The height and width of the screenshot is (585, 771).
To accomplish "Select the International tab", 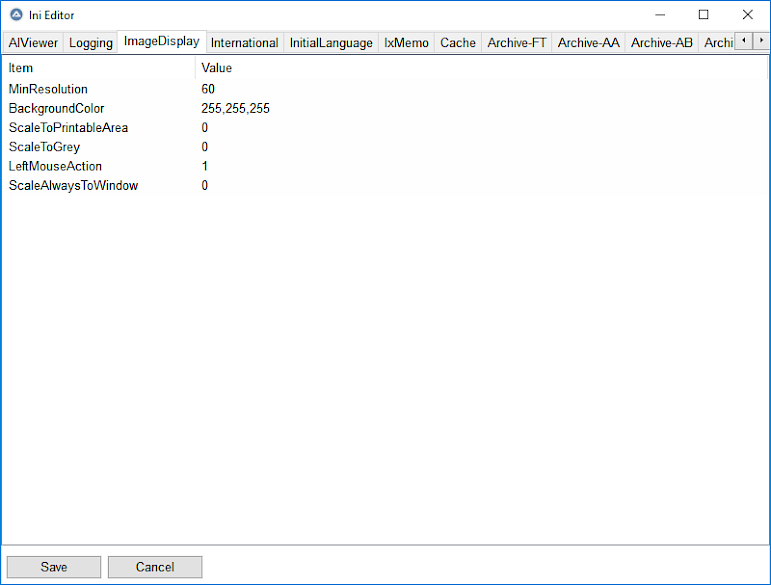I will pos(244,43).
